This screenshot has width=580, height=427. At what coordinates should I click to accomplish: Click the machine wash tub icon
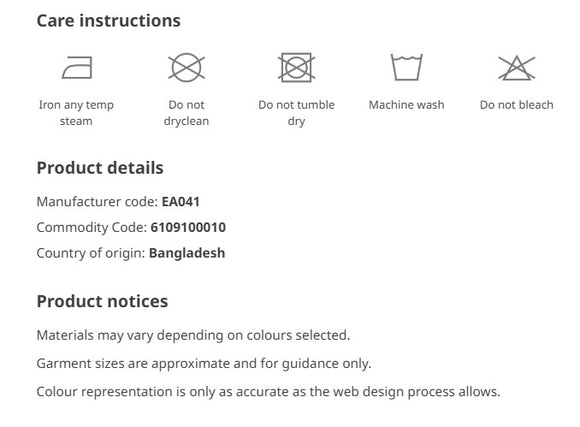tap(407, 67)
